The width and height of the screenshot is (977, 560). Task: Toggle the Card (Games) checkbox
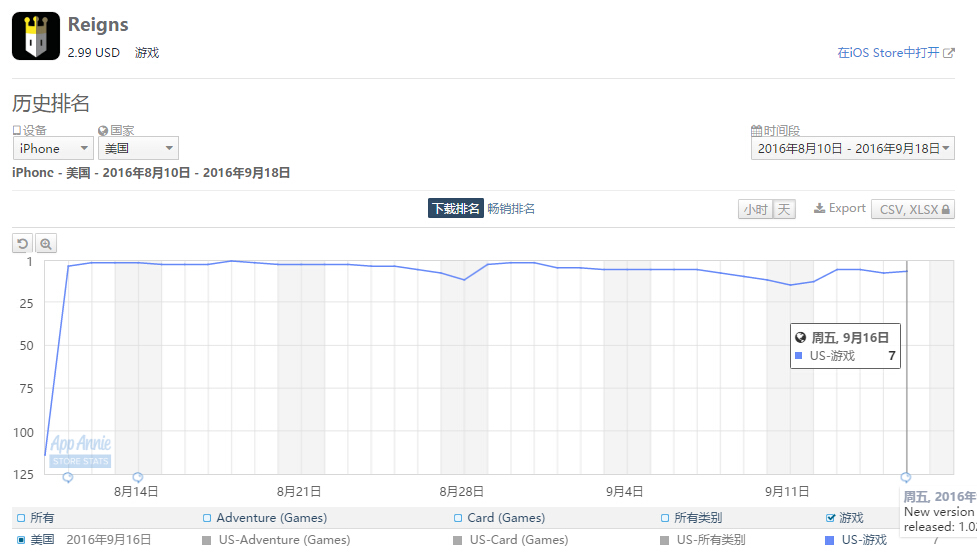[458, 518]
